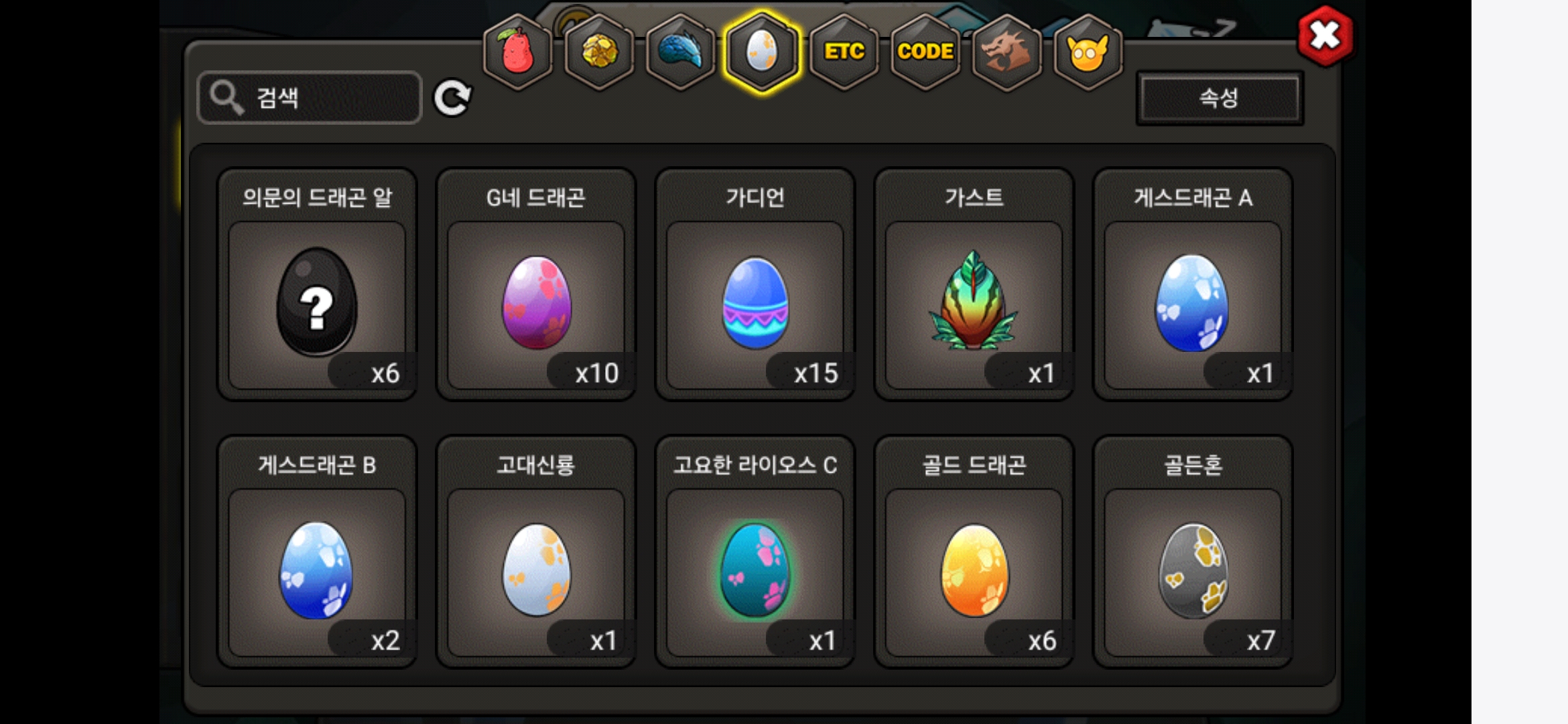Pick the 골드 드래곤 golden egg
This screenshot has width=1568, height=724.
pos(974,552)
